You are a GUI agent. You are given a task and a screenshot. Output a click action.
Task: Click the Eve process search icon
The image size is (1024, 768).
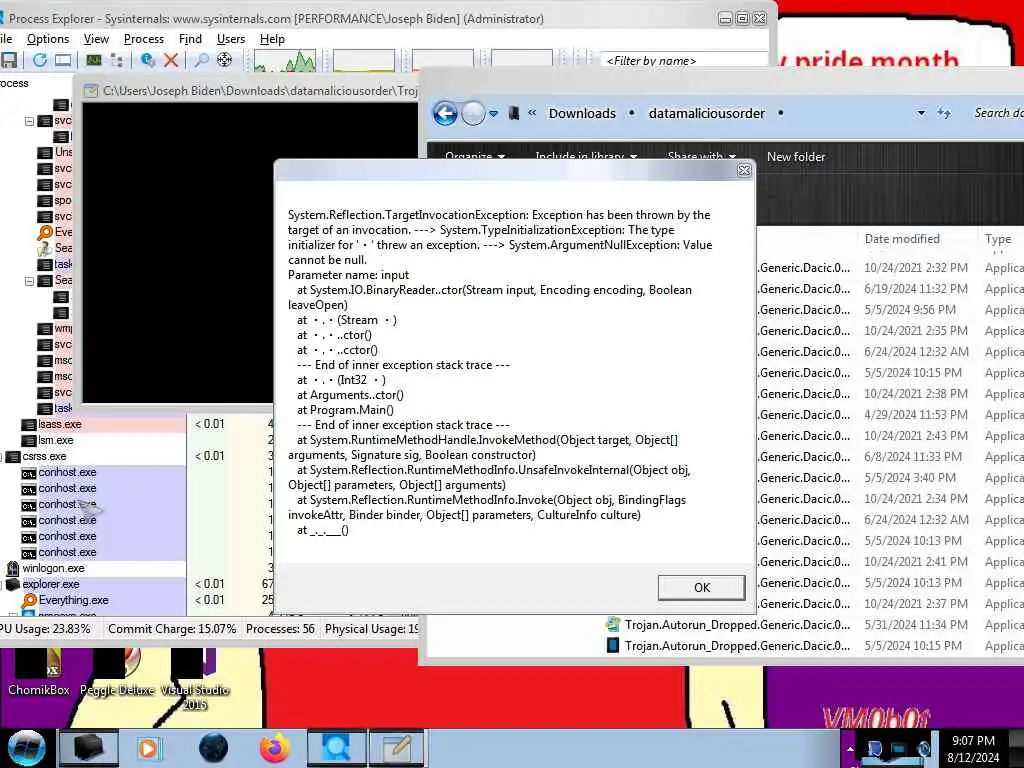pos(45,232)
